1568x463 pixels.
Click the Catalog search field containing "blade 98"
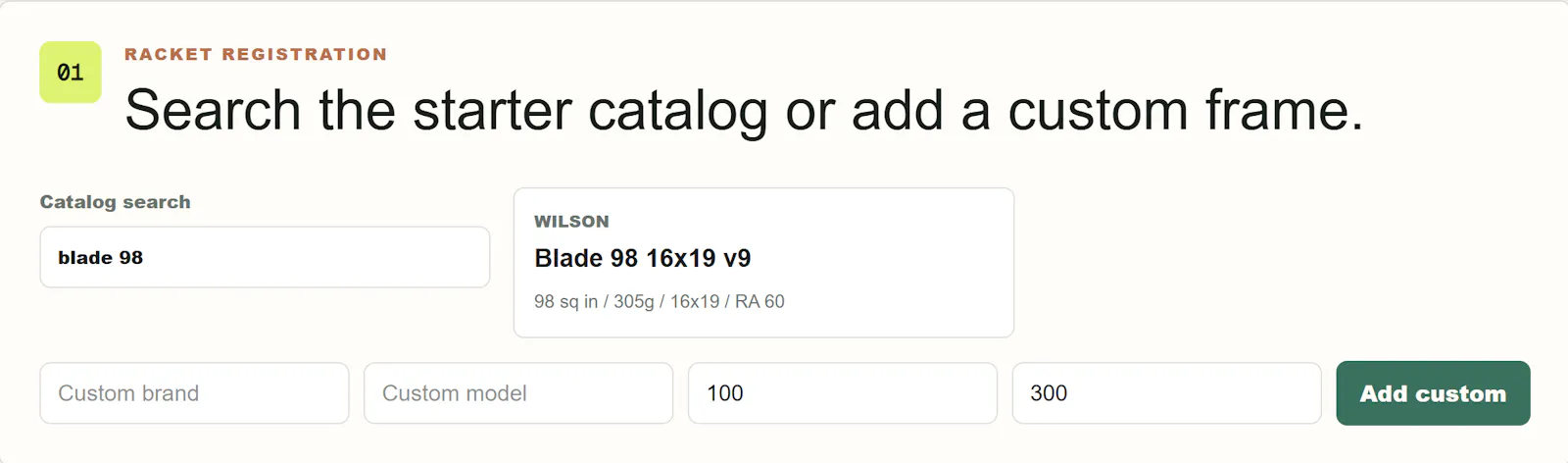pyautogui.click(x=265, y=257)
